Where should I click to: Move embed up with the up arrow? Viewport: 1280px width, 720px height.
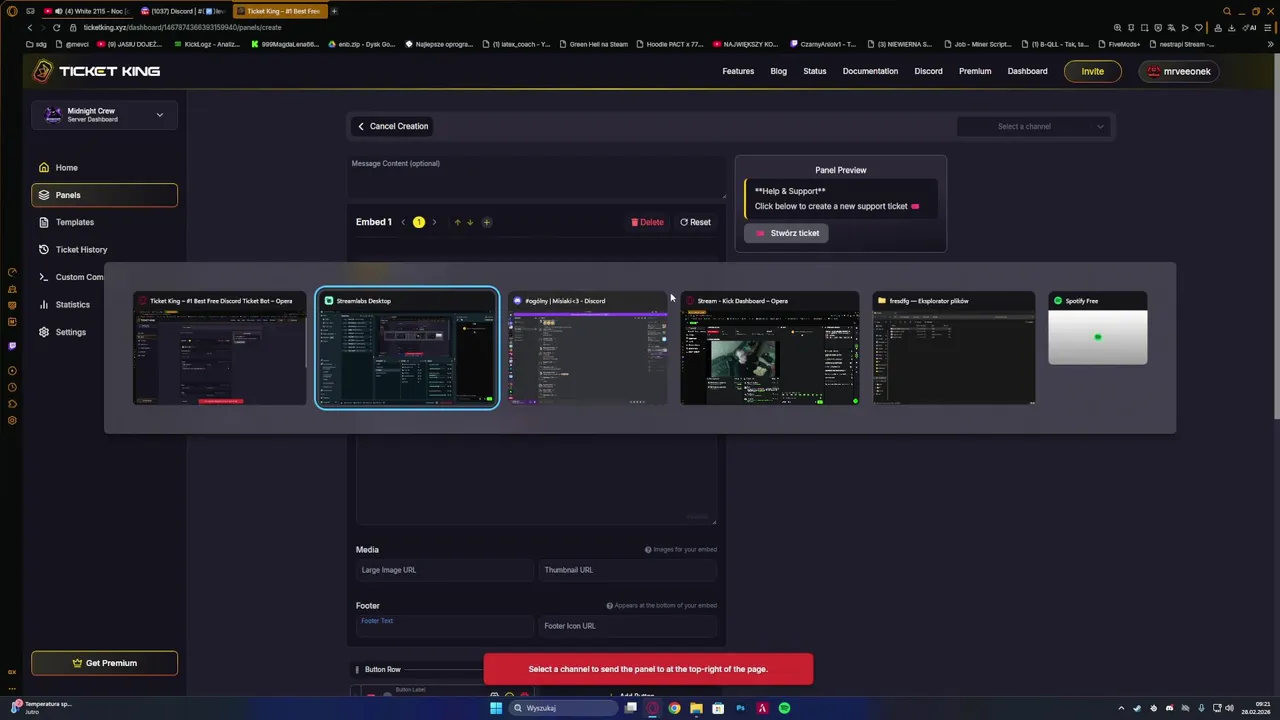[x=458, y=222]
